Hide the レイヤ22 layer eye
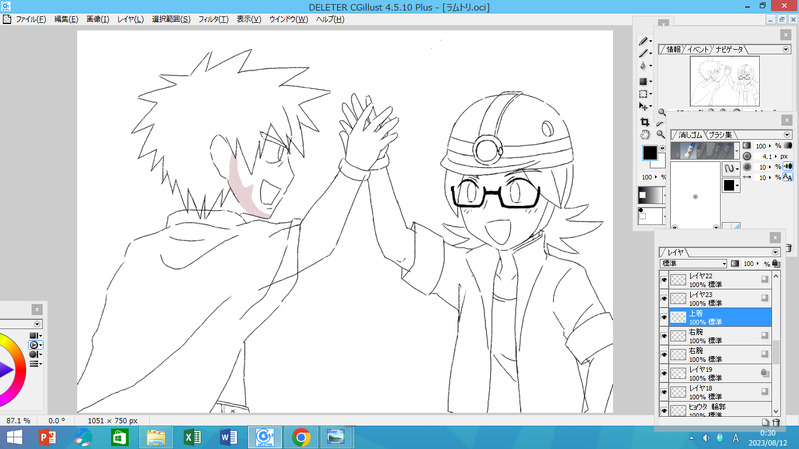Image resolution: width=799 pixels, height=449 pixels. 664,280
